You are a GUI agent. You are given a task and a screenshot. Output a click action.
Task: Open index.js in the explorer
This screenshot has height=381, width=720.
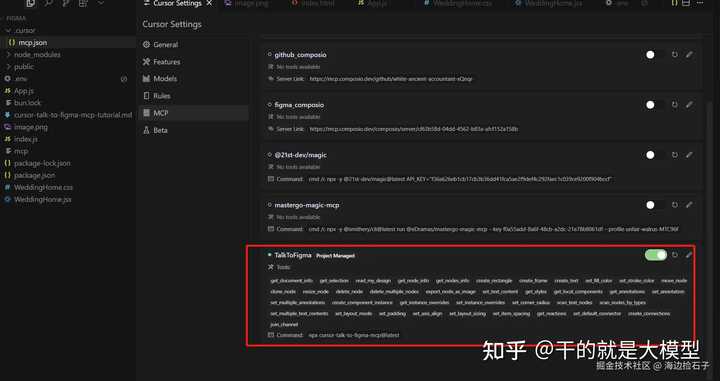(x=68, y=139)
